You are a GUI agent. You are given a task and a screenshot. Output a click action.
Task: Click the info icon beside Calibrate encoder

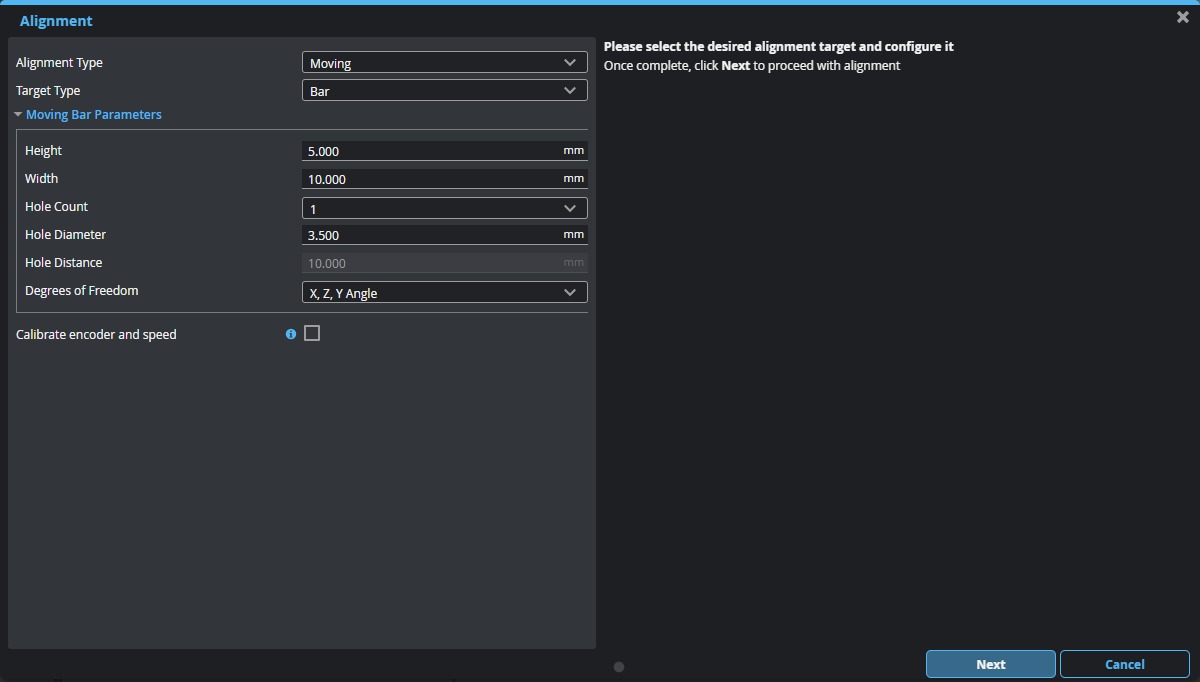[291, 334]
